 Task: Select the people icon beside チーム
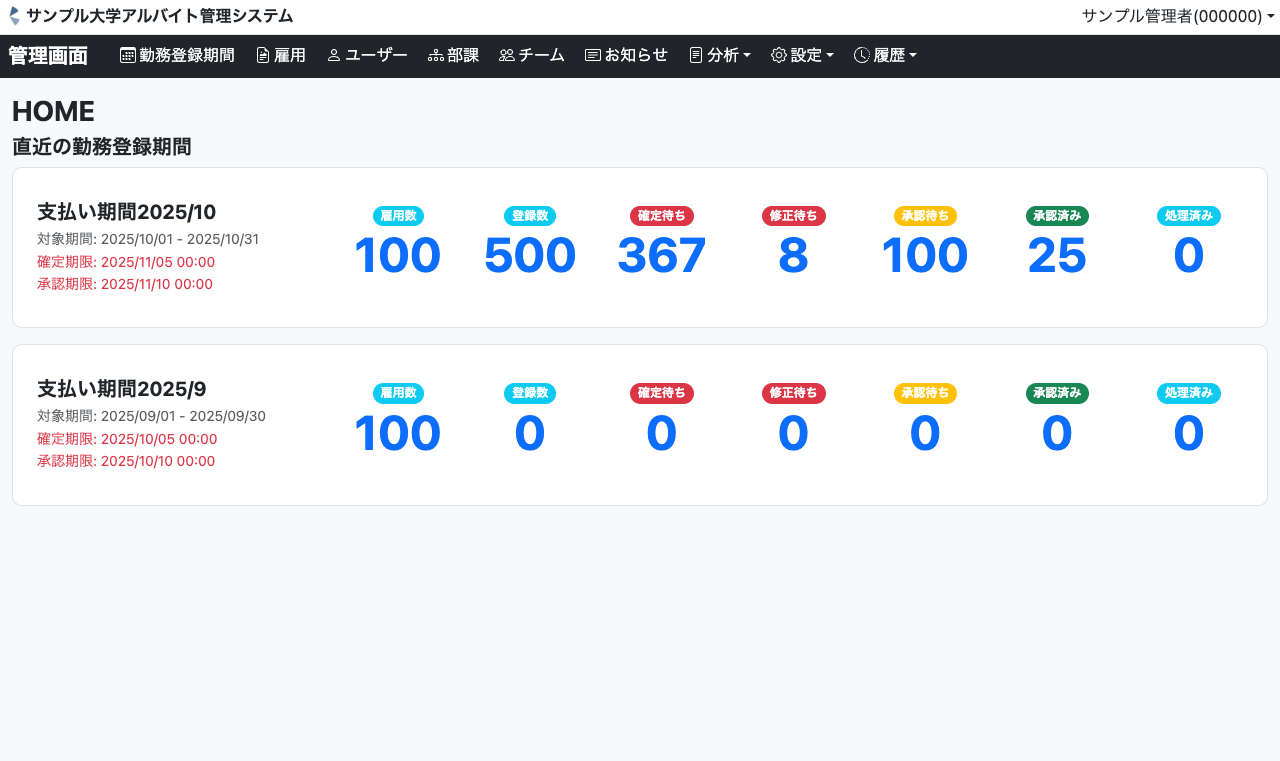coord(506,55)
